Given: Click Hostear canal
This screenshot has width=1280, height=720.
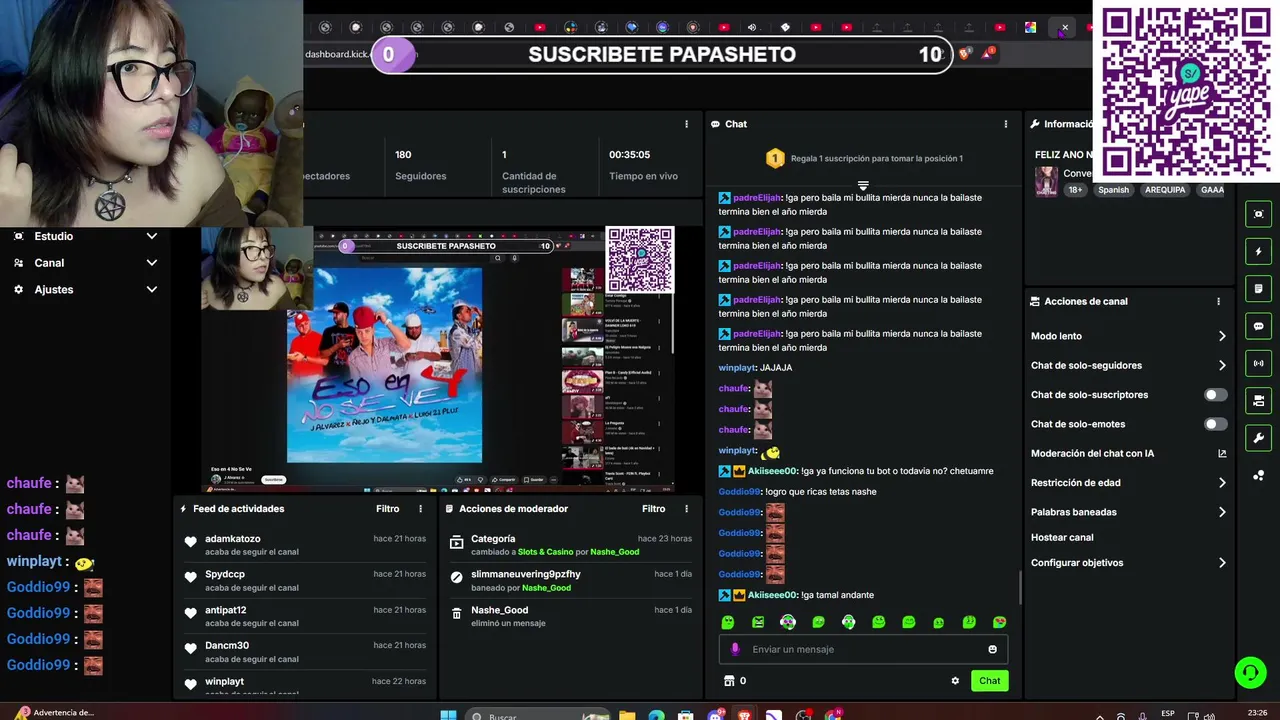Looking at the screenshot, I should pos(1062,537).
